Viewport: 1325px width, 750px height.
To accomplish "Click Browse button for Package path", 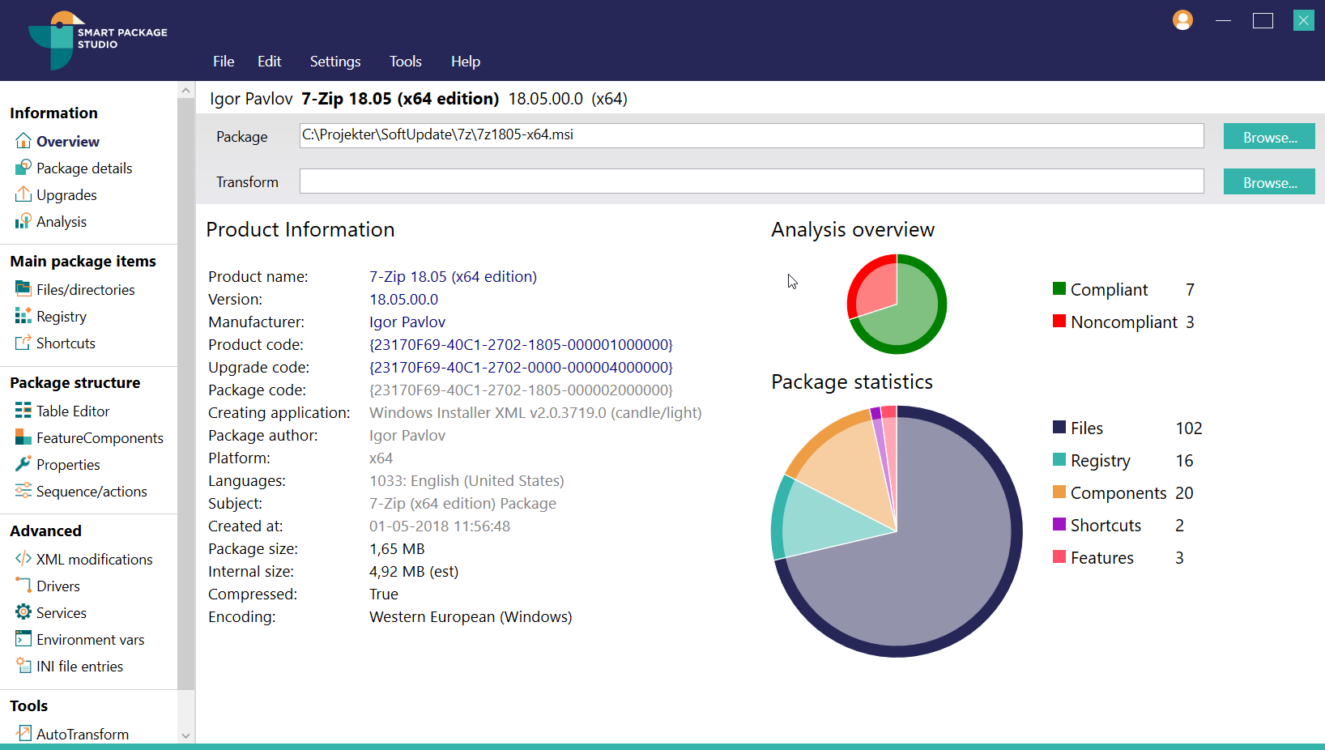I will (1269, 137).
